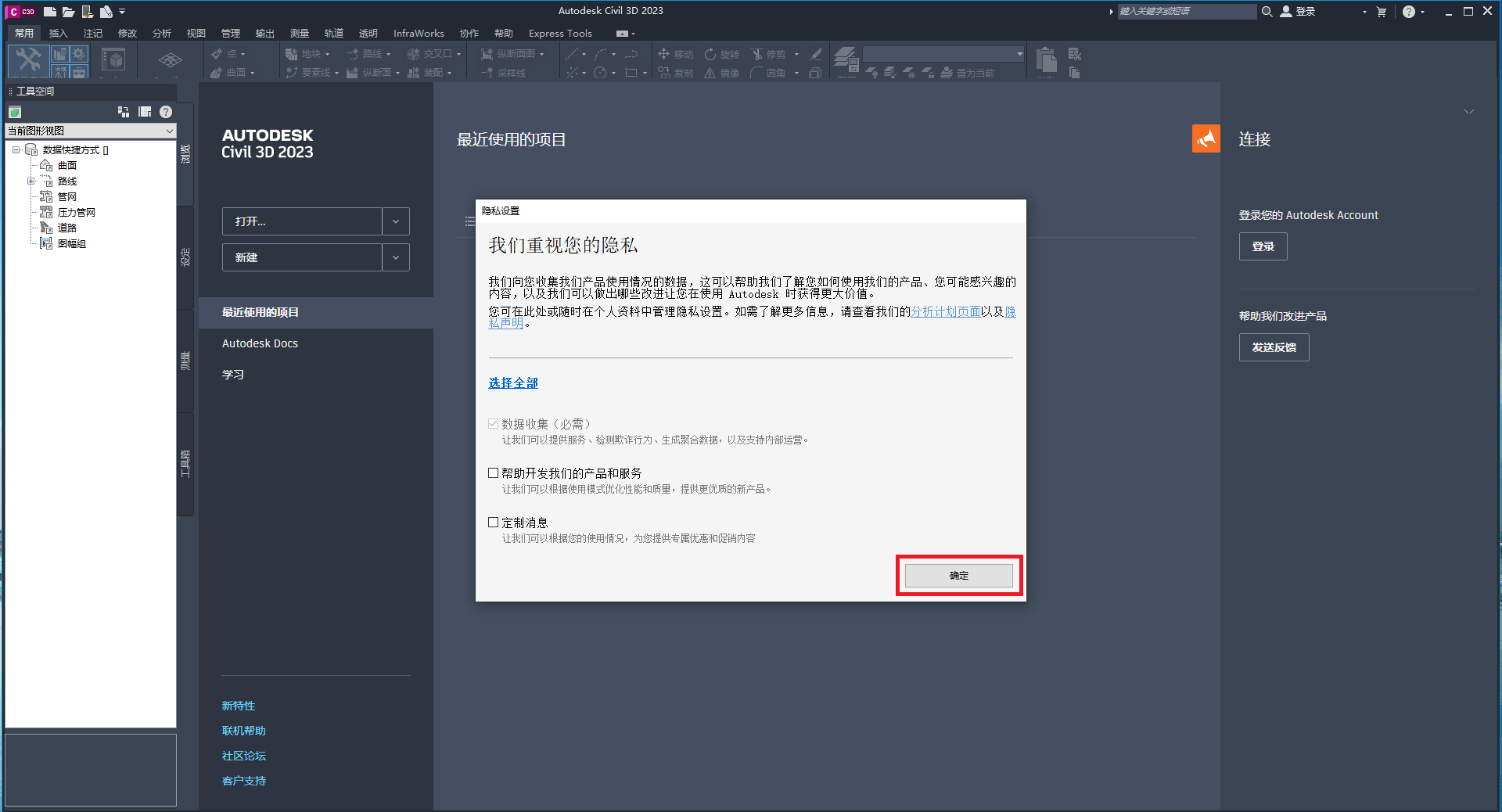Click the New drawing quick access icon
This screenshot has width=1502, height=812.
tap(49, 11)
